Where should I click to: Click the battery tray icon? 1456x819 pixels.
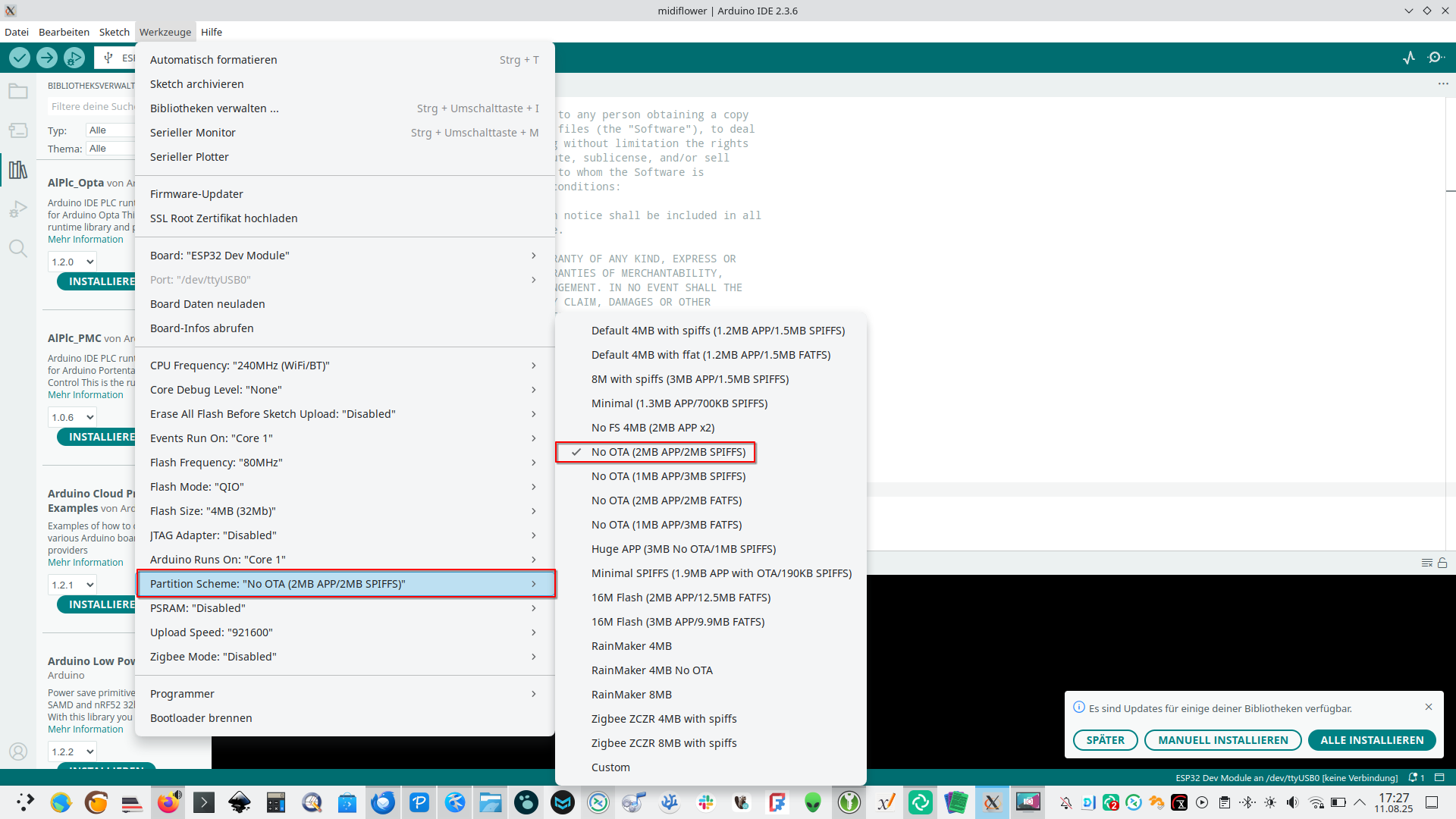click(1338, 802)
